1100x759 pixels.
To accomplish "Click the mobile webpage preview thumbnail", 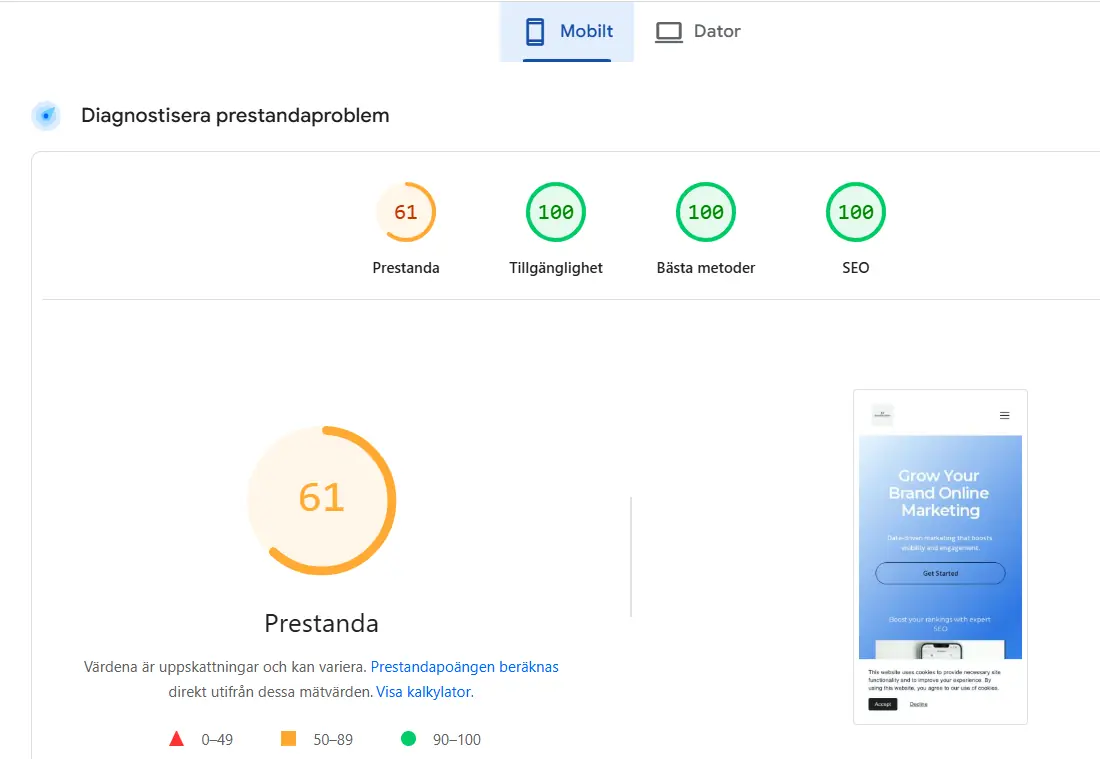I will pos(940,556).
